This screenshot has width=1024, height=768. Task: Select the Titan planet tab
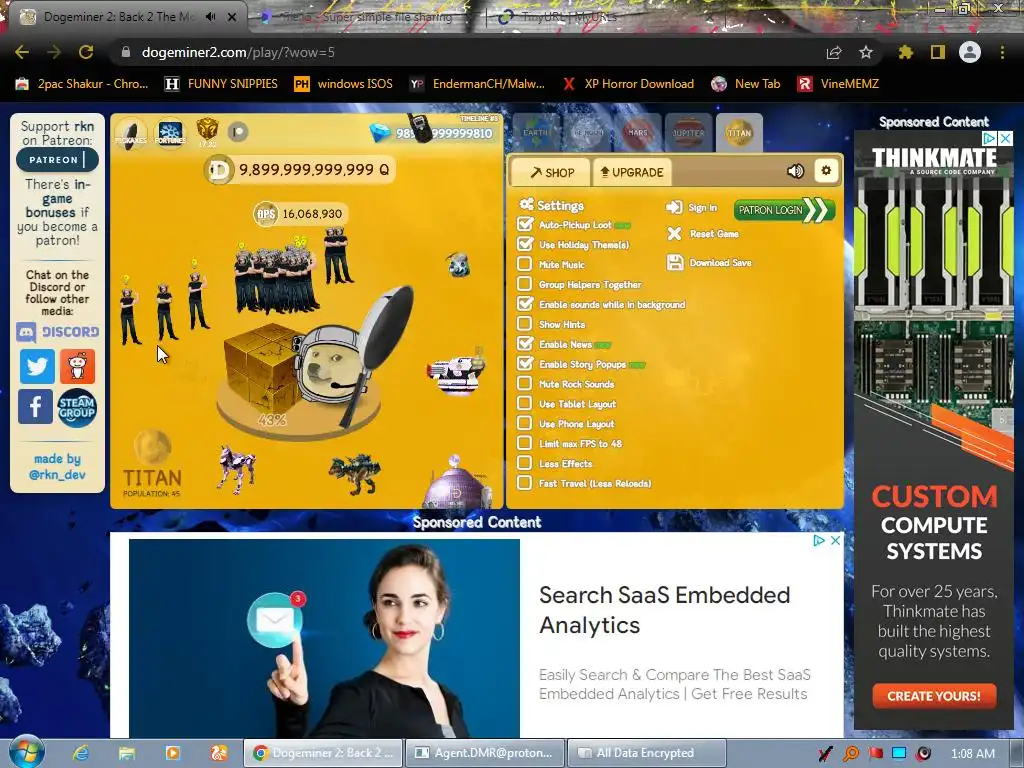coord(739,133)
